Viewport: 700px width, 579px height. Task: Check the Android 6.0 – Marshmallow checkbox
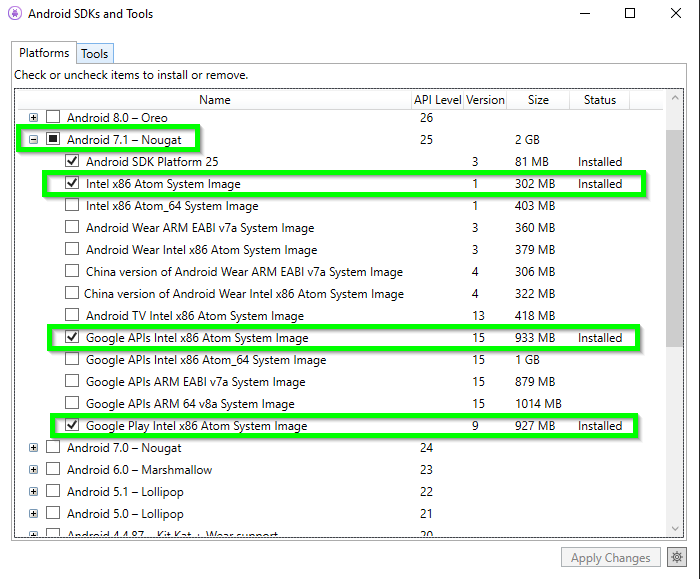pyautogui.click(x=53, y=469)
